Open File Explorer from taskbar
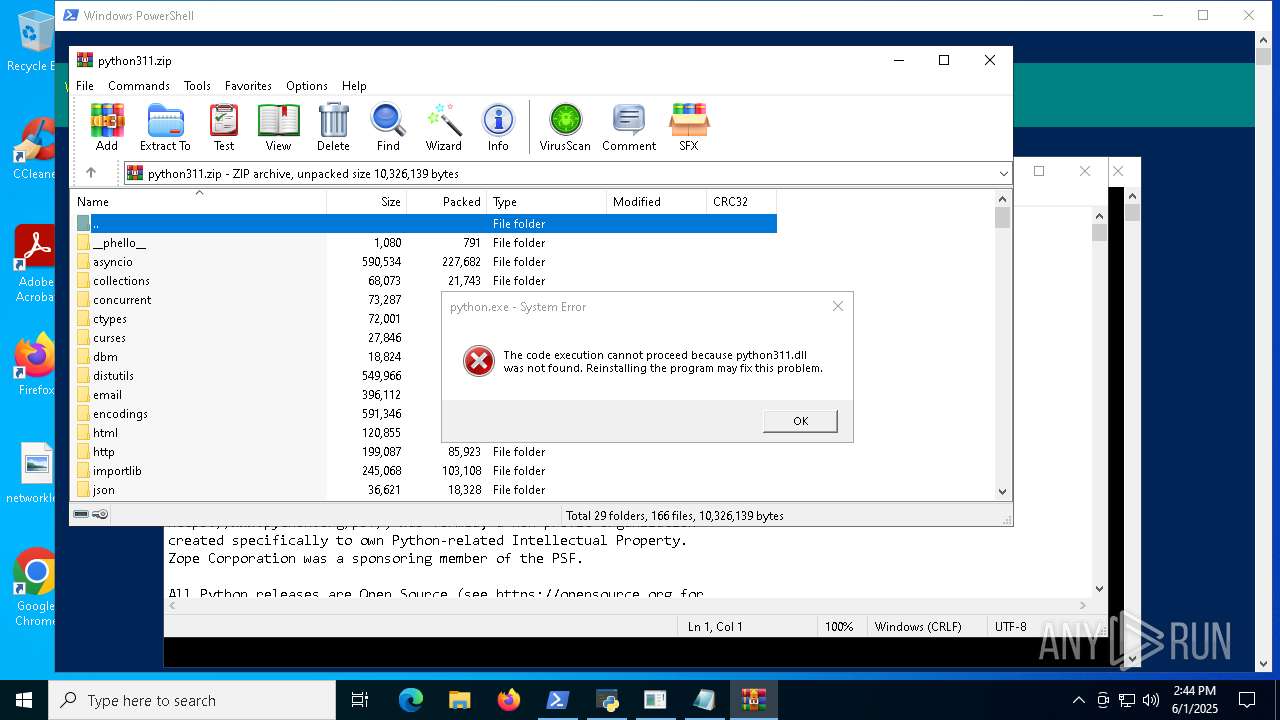Screen dimensions: 1280x720 (459, 700)
